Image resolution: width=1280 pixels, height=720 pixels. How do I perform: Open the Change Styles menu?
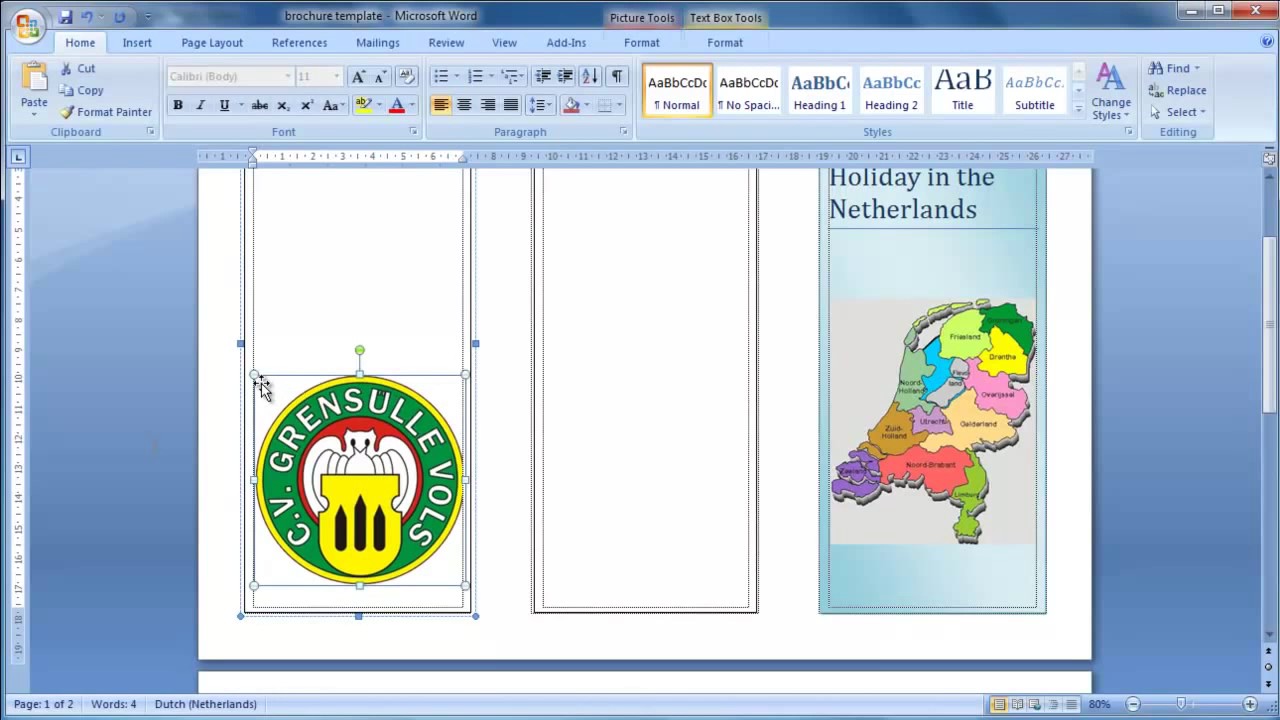pos(1111,92)
